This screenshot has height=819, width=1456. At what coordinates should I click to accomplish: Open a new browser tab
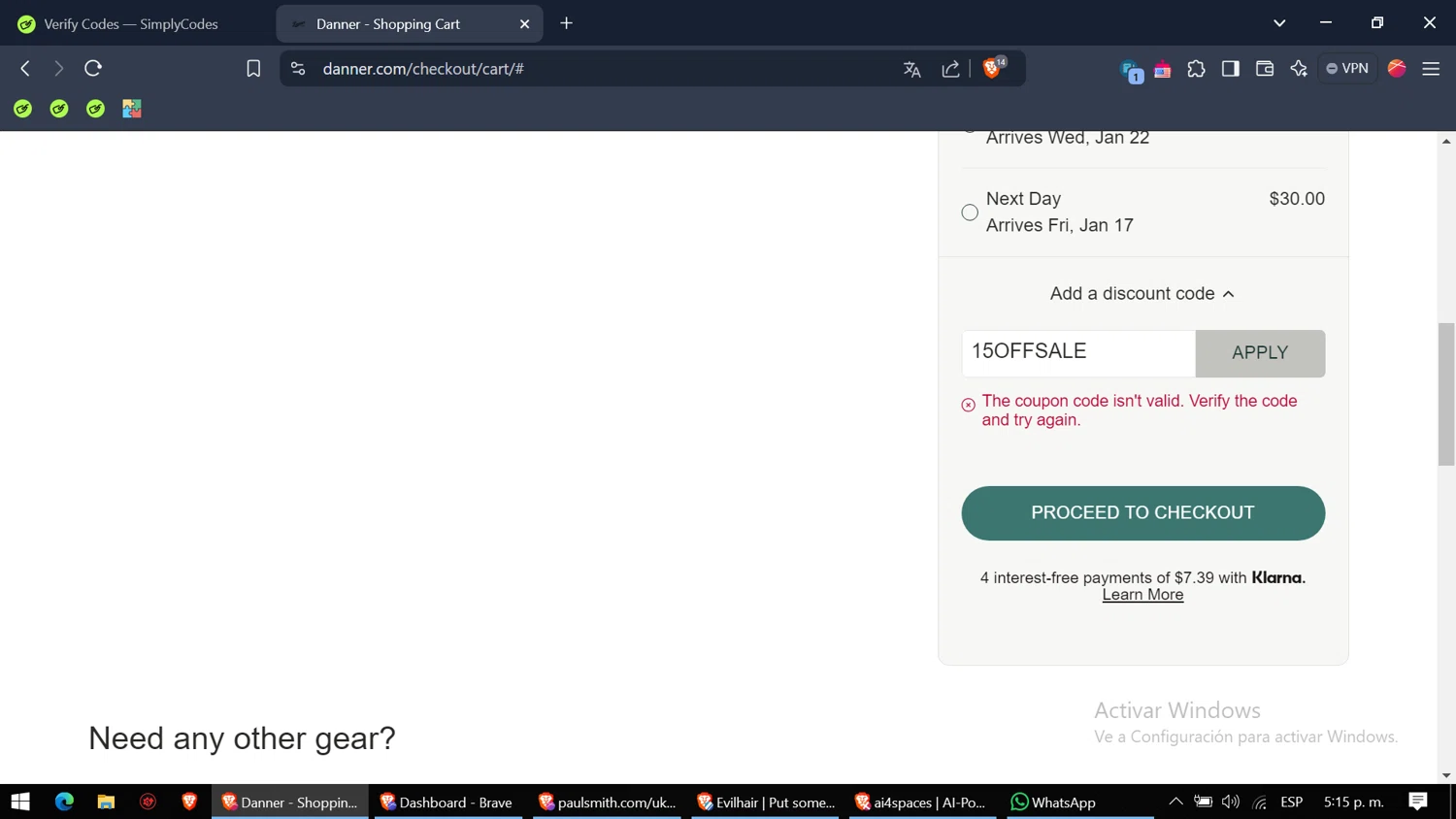567,23
